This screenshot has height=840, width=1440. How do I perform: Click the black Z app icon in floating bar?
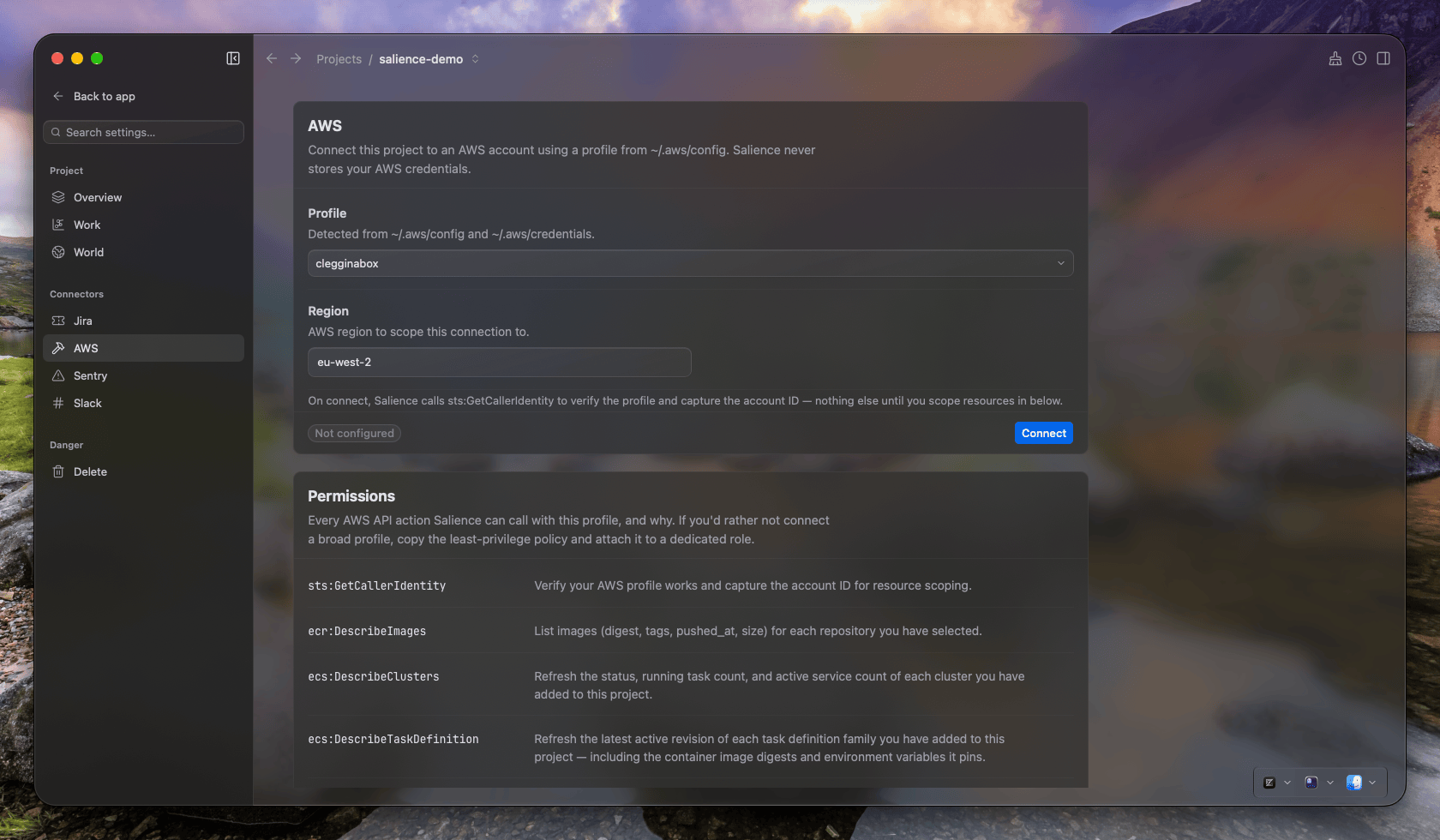coord(1269,783)
